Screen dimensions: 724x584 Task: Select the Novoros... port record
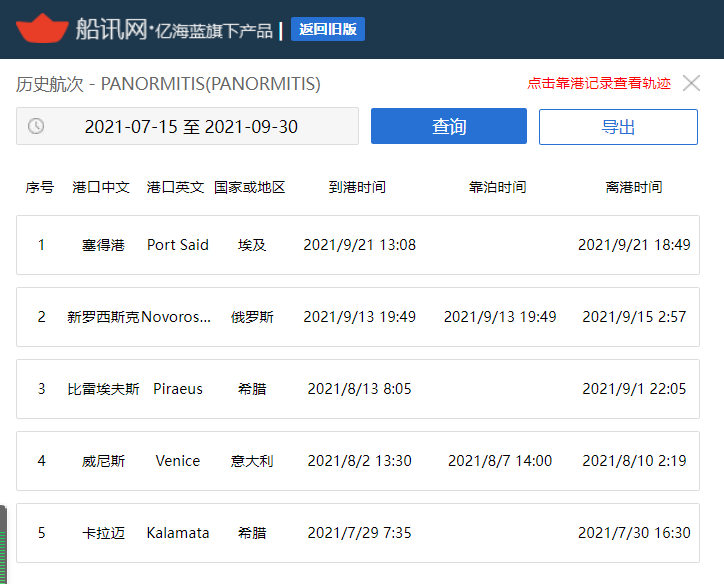(x=358, y=317)
